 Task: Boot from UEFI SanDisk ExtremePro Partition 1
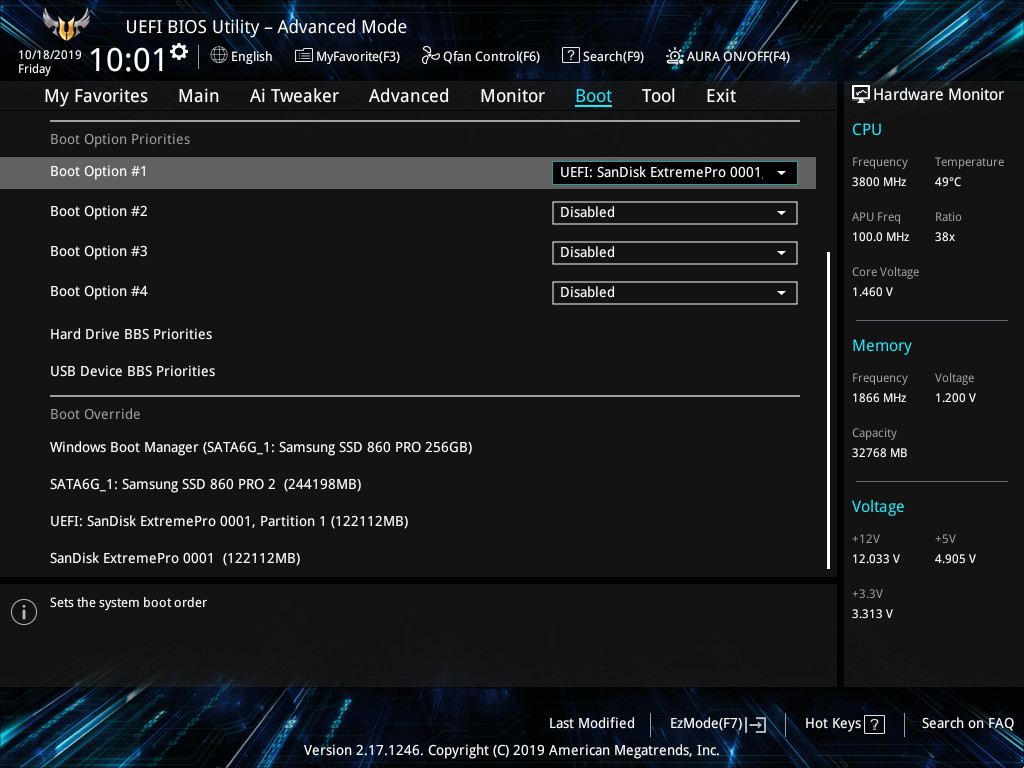[229, 521]
